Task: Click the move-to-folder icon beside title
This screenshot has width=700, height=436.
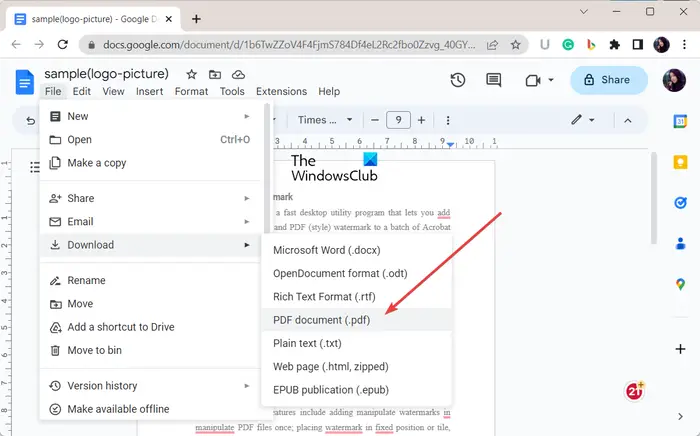Action: (216, 74)
